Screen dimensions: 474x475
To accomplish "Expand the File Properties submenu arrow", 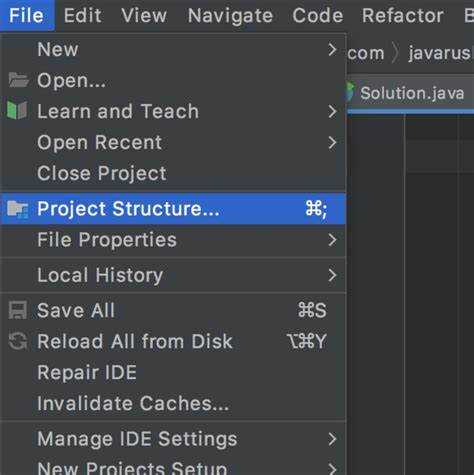I will [x=332, y=240].
